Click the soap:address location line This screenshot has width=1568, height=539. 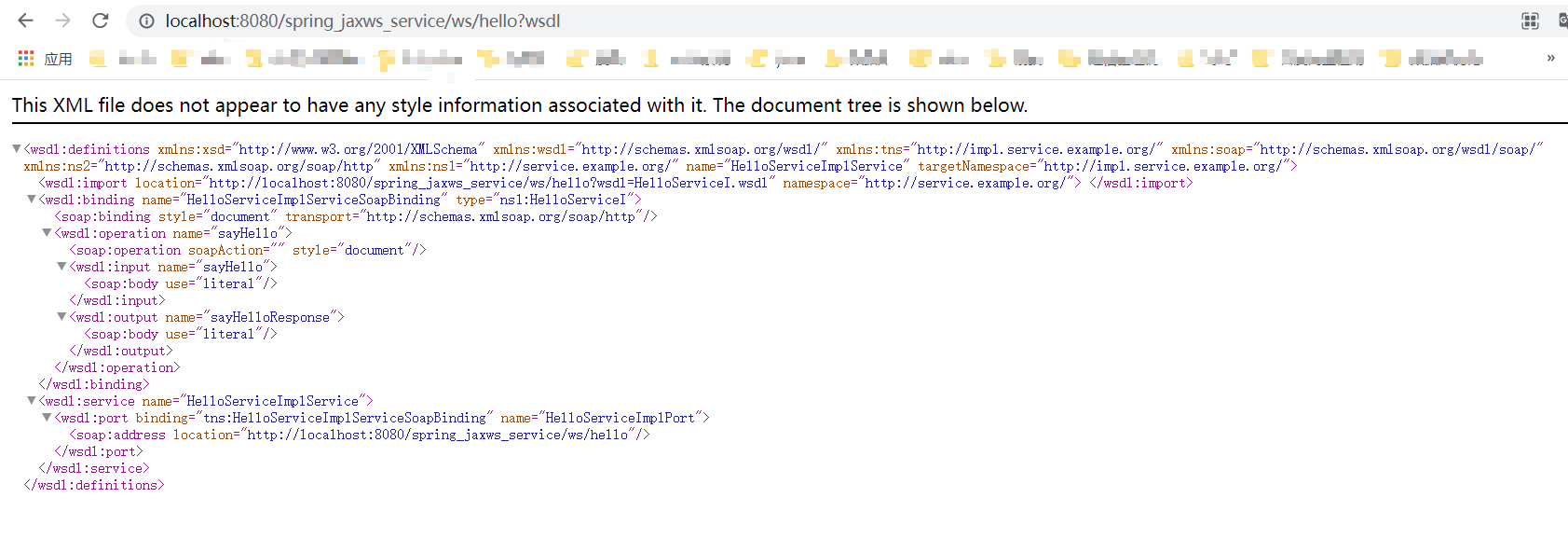[x=360, y=435]
